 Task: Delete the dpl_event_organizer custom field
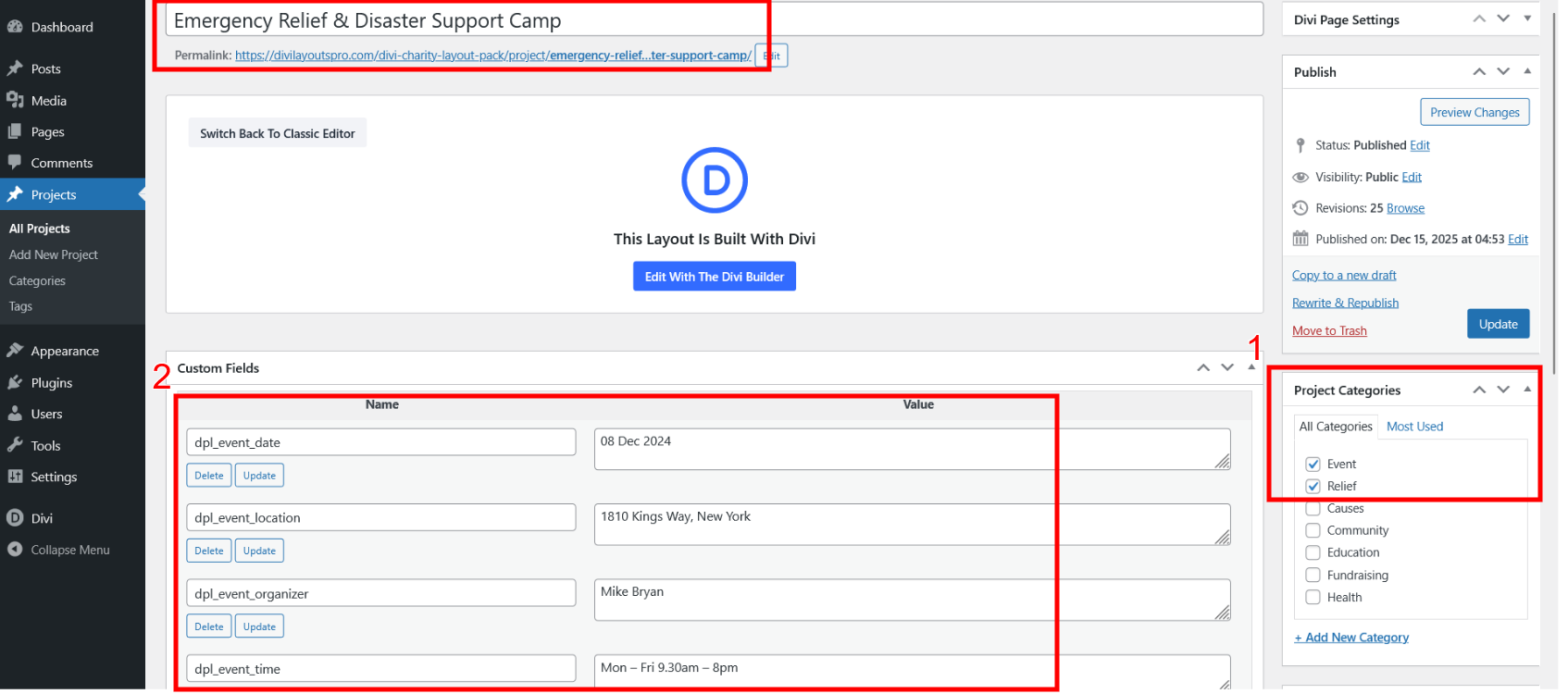click(209, 626)
